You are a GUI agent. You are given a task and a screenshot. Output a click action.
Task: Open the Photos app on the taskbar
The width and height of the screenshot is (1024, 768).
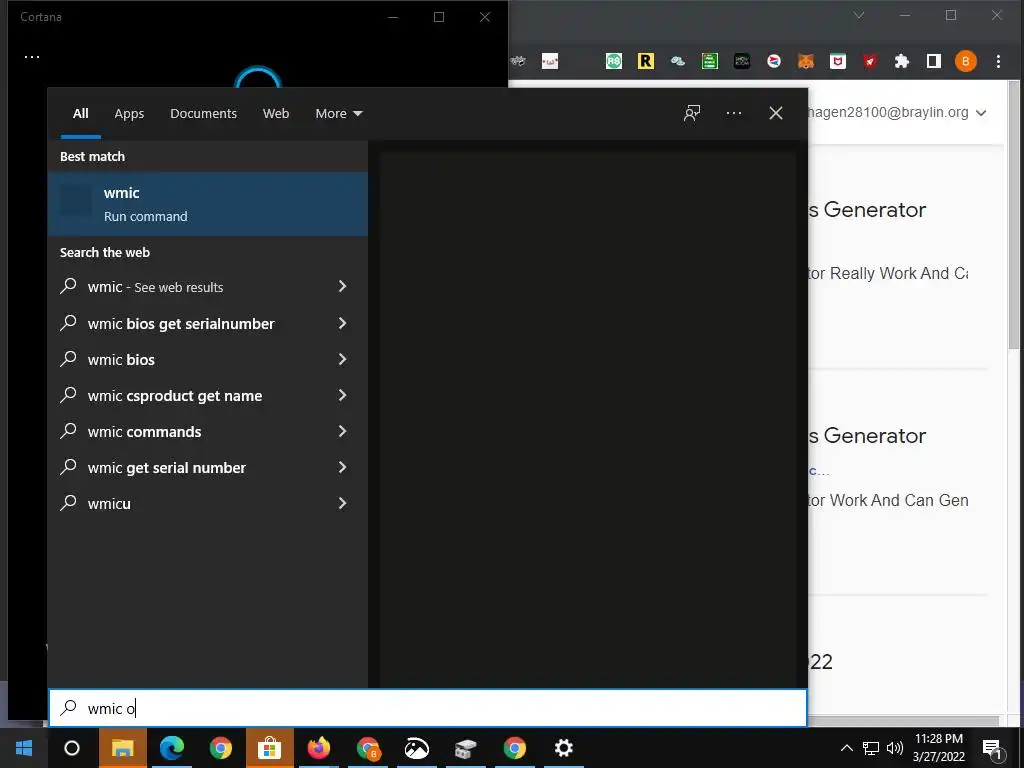(x=417, y=748)
